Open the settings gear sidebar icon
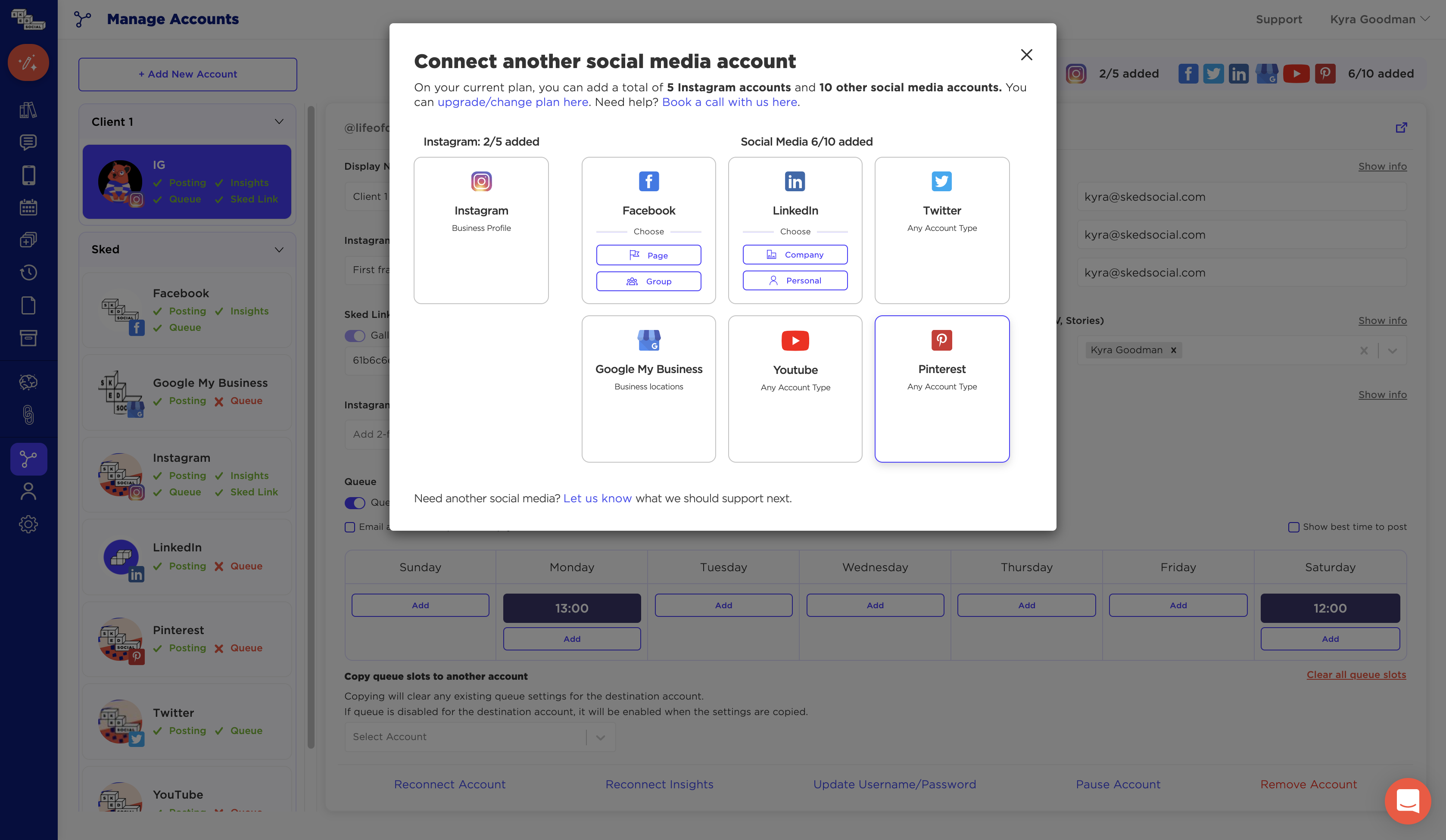Image resolution: width=1446 pixels, height=840 pixels. pyautogui.click(x=28, y=524)
